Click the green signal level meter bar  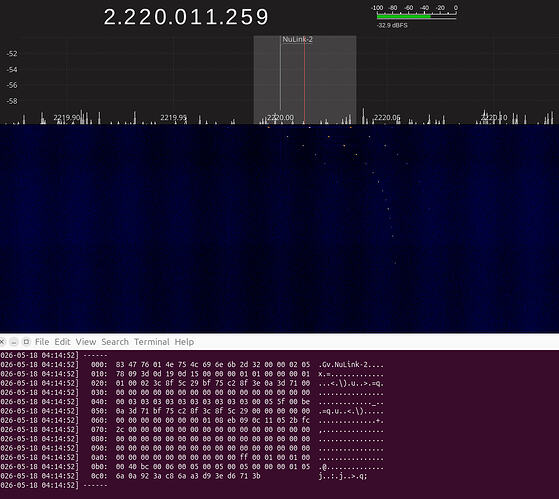pyautogui.click(x=404, y=16)
